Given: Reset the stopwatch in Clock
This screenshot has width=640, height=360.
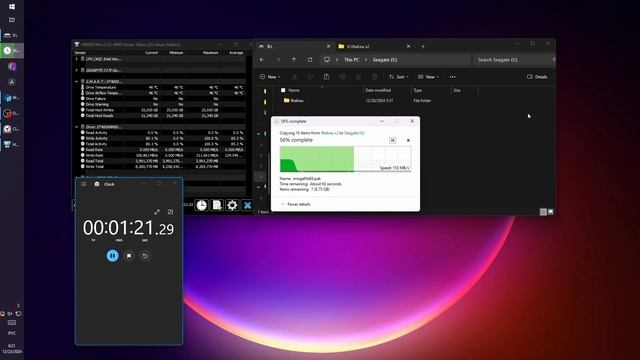Looking at the screenshot, I should [145, 256].
